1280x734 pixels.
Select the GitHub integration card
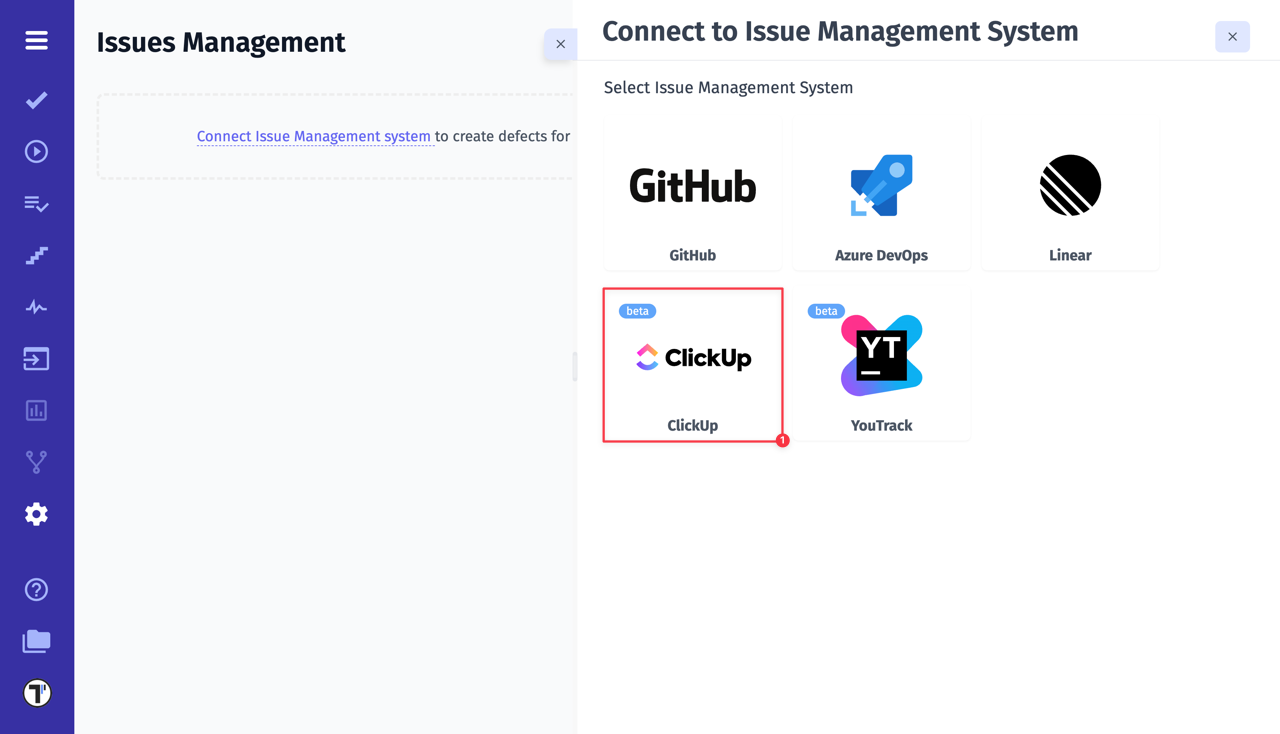tap(692, 194)
